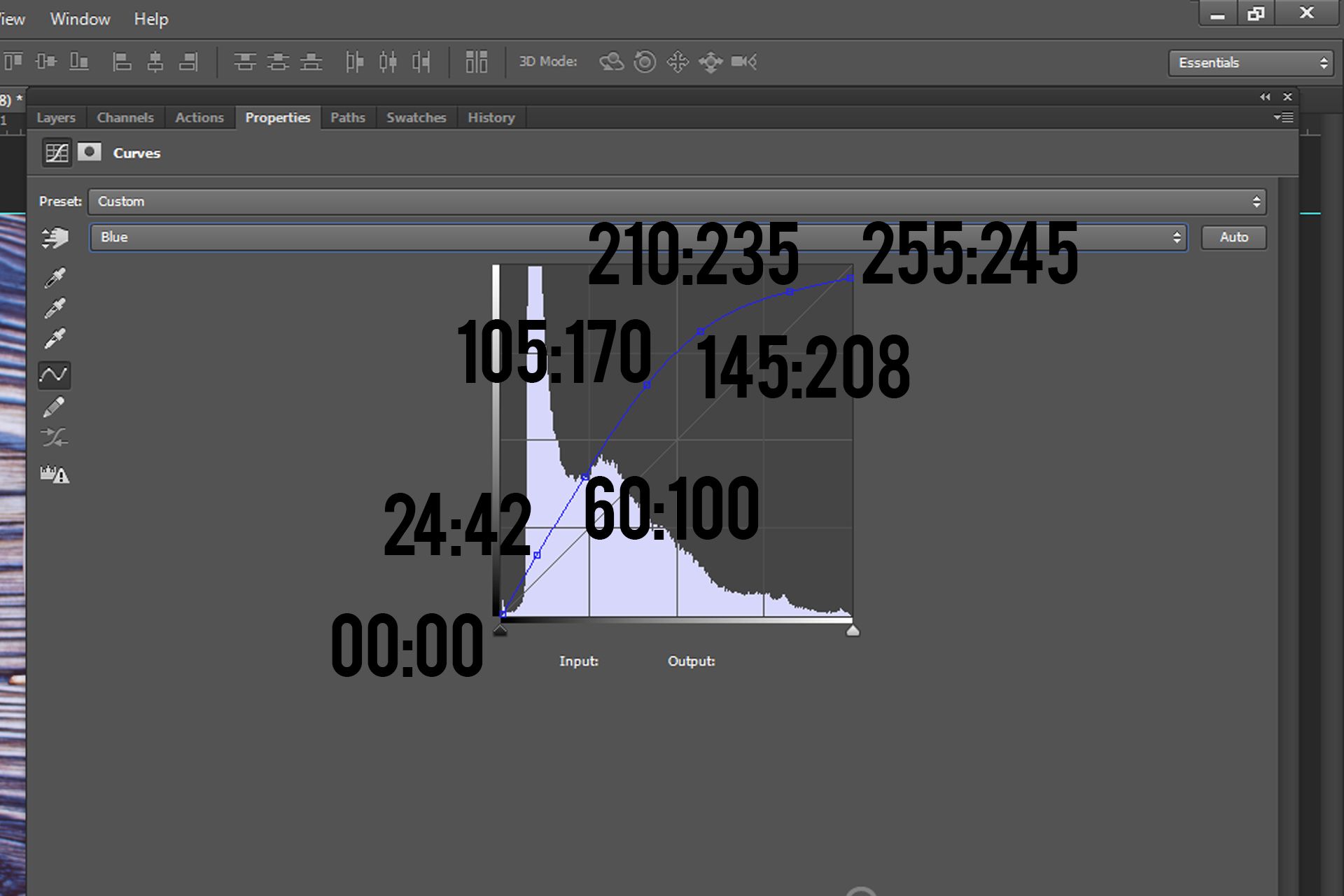Activate the edit-points curve tool
1344x896 pixels.
point(54,376)
